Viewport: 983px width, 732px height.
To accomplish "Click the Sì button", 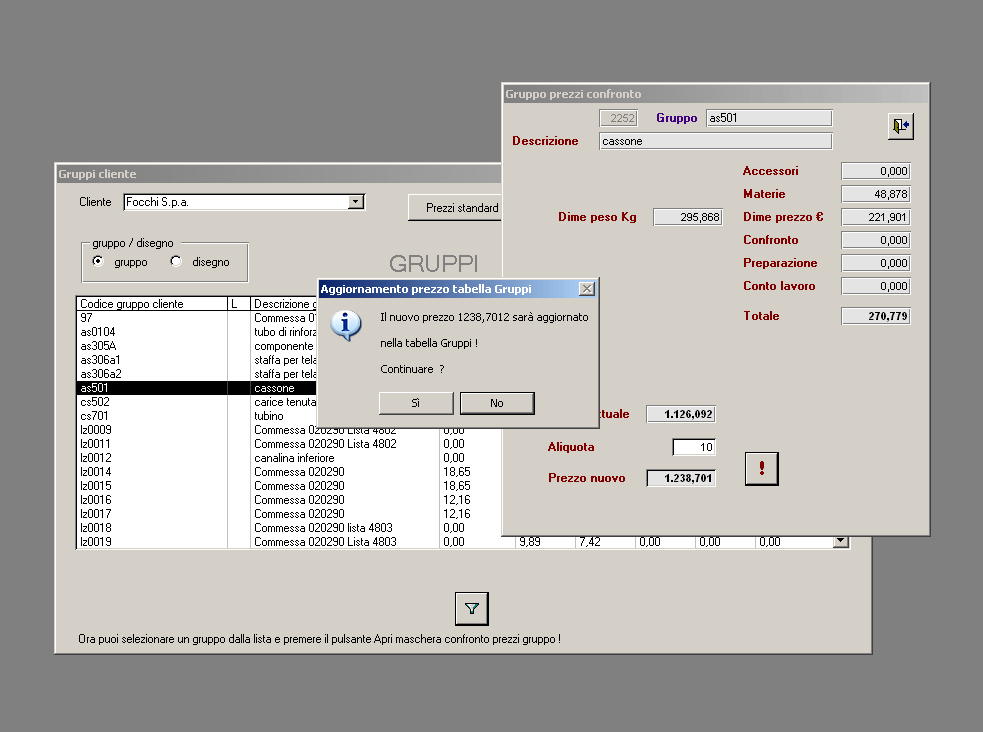I will point(416,403).
